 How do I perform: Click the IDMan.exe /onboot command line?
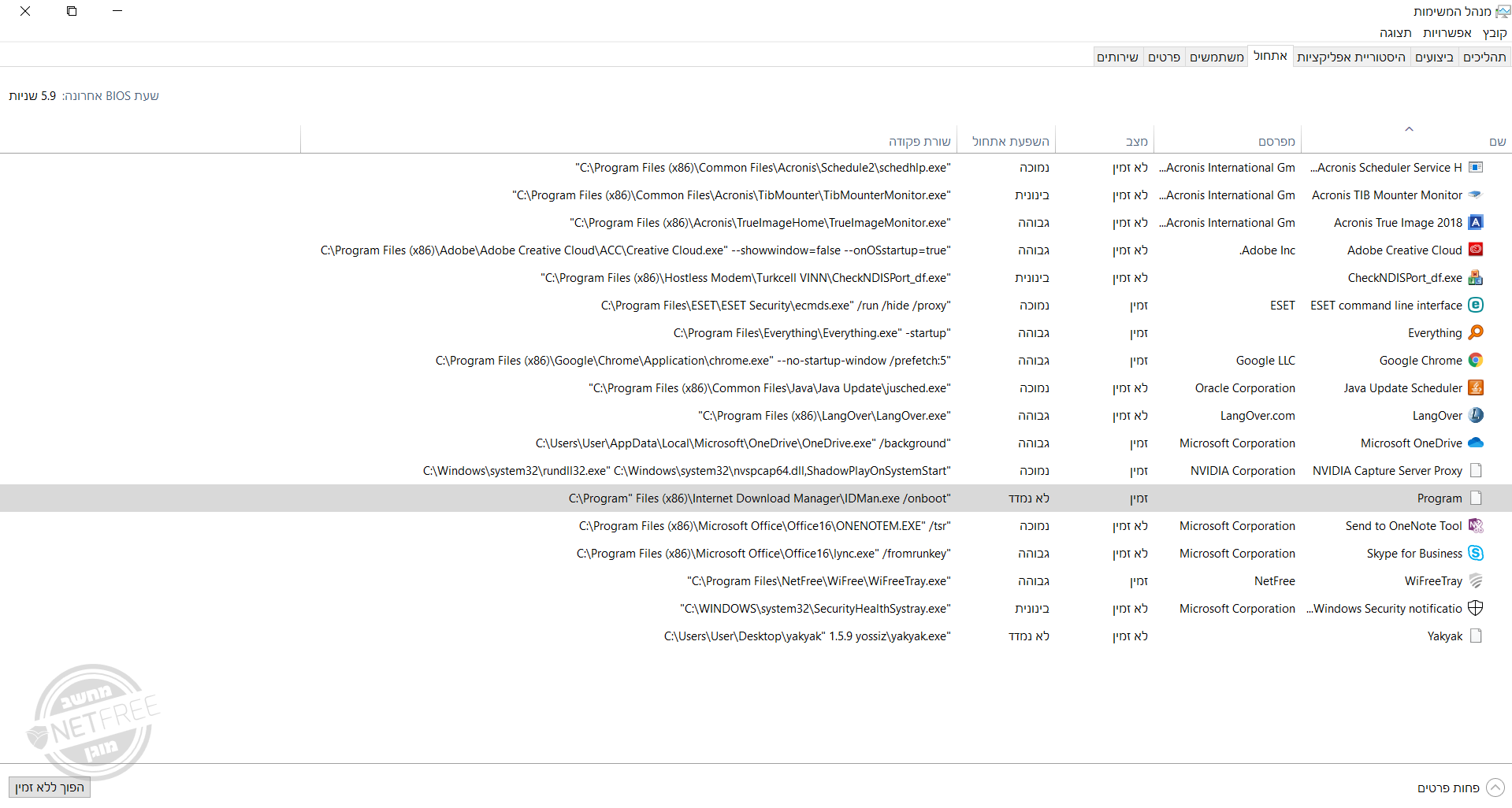[x=760, y=499]
